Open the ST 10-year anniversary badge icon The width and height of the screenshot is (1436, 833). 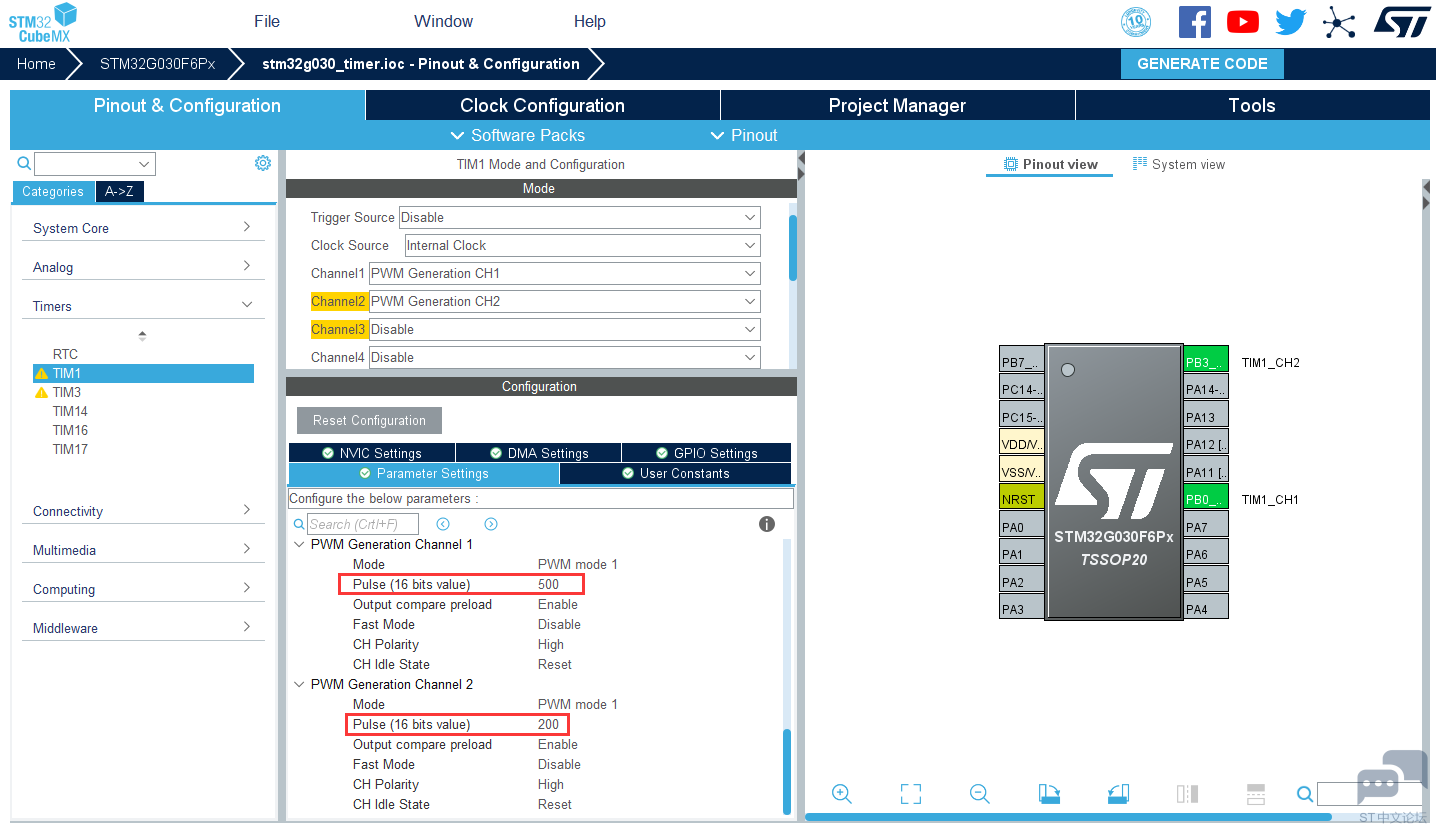[x=1136, y=22]
